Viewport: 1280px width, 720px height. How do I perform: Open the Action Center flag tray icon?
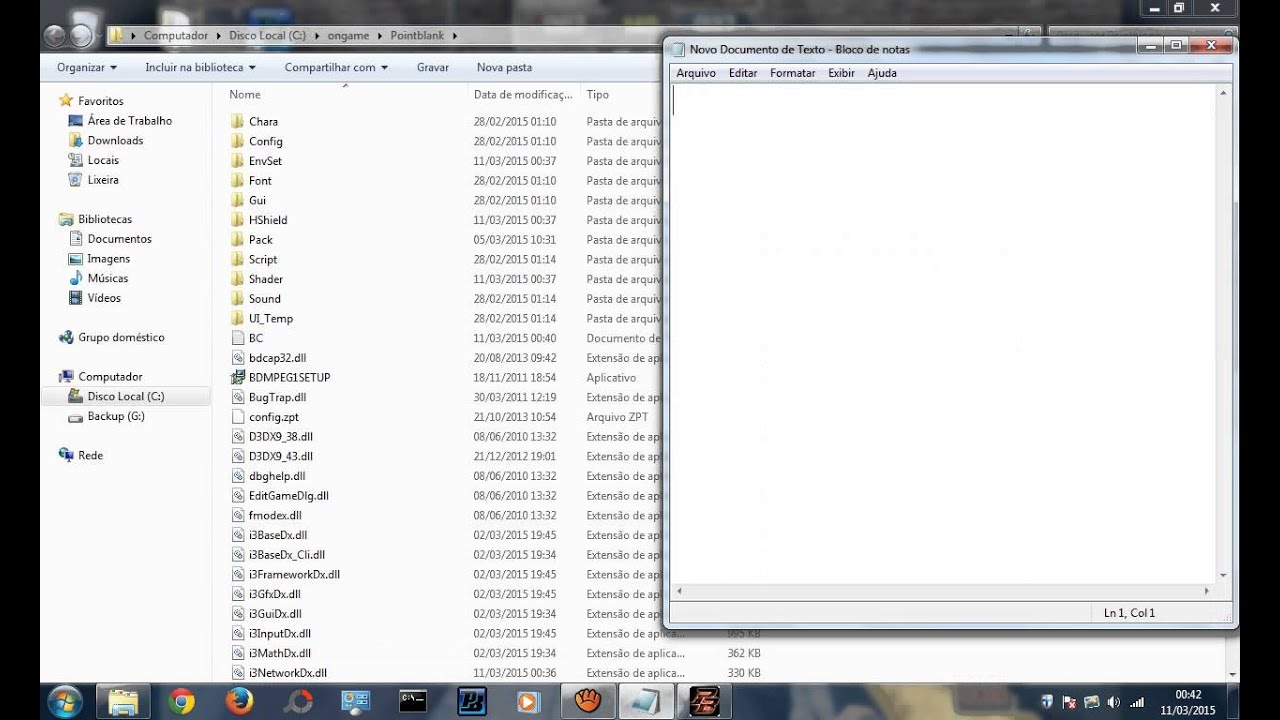click(1068, 702)
